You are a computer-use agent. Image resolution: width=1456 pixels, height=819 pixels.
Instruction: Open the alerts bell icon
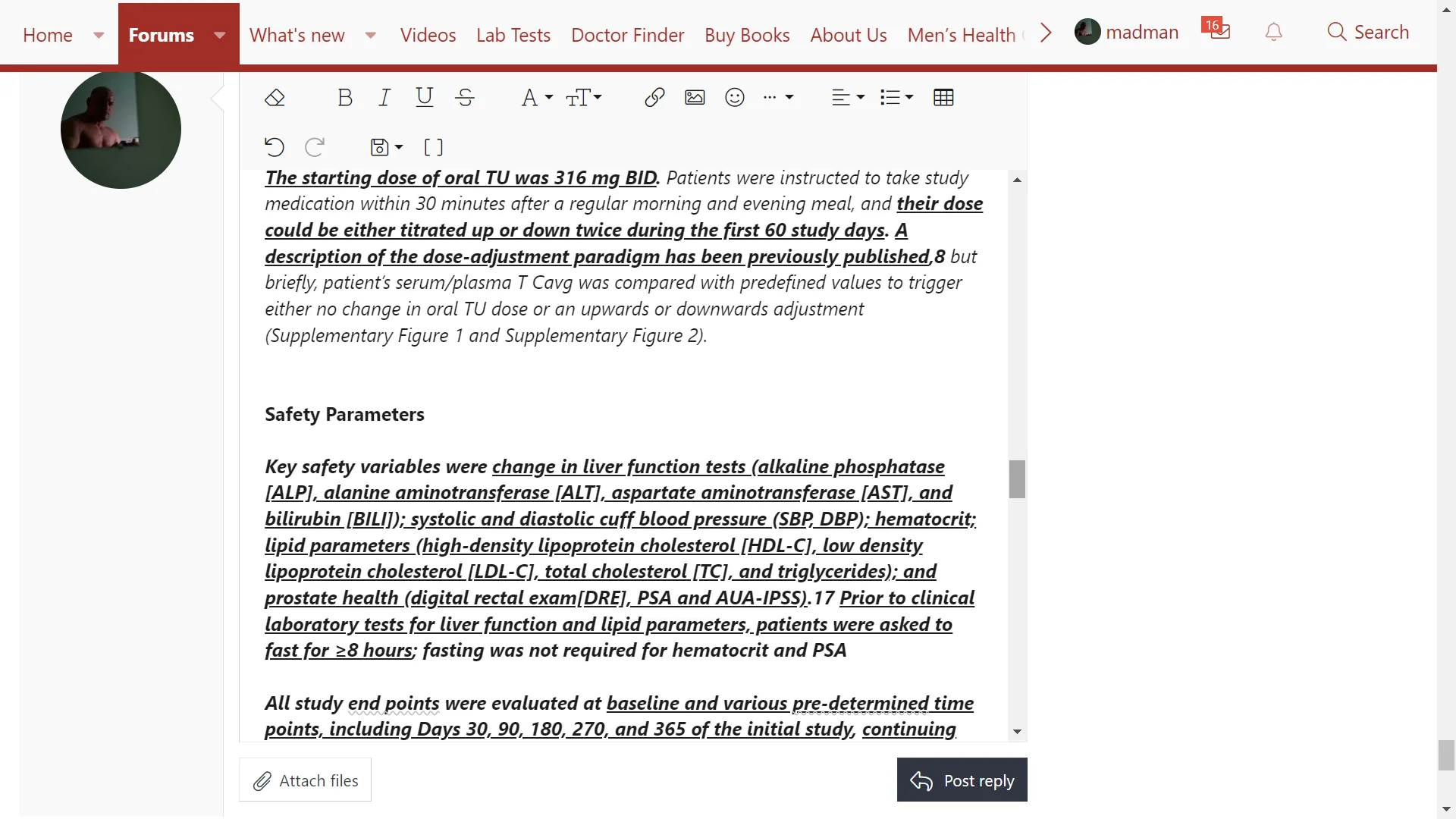pos(1274,32)
